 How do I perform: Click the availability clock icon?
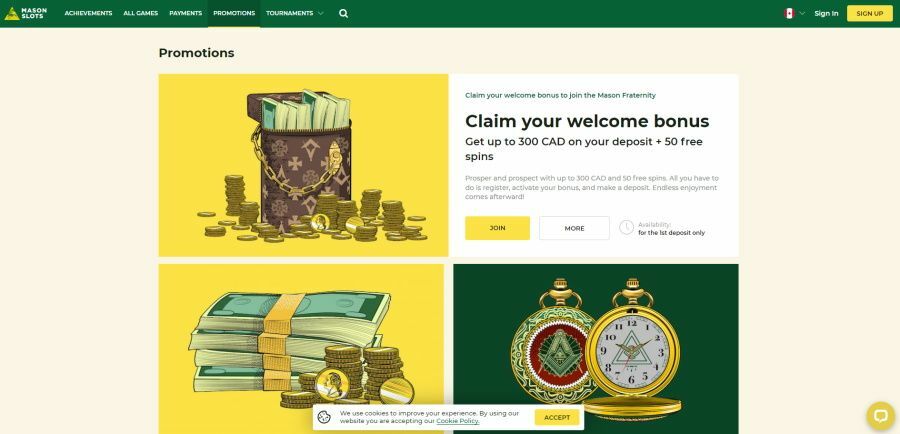[626, 228]
